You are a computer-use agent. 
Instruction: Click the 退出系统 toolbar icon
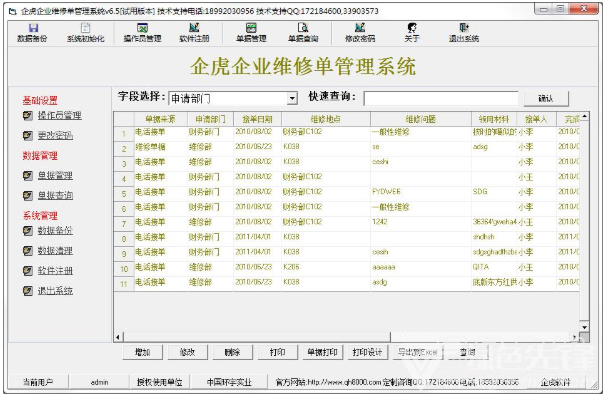coord(463,32)
